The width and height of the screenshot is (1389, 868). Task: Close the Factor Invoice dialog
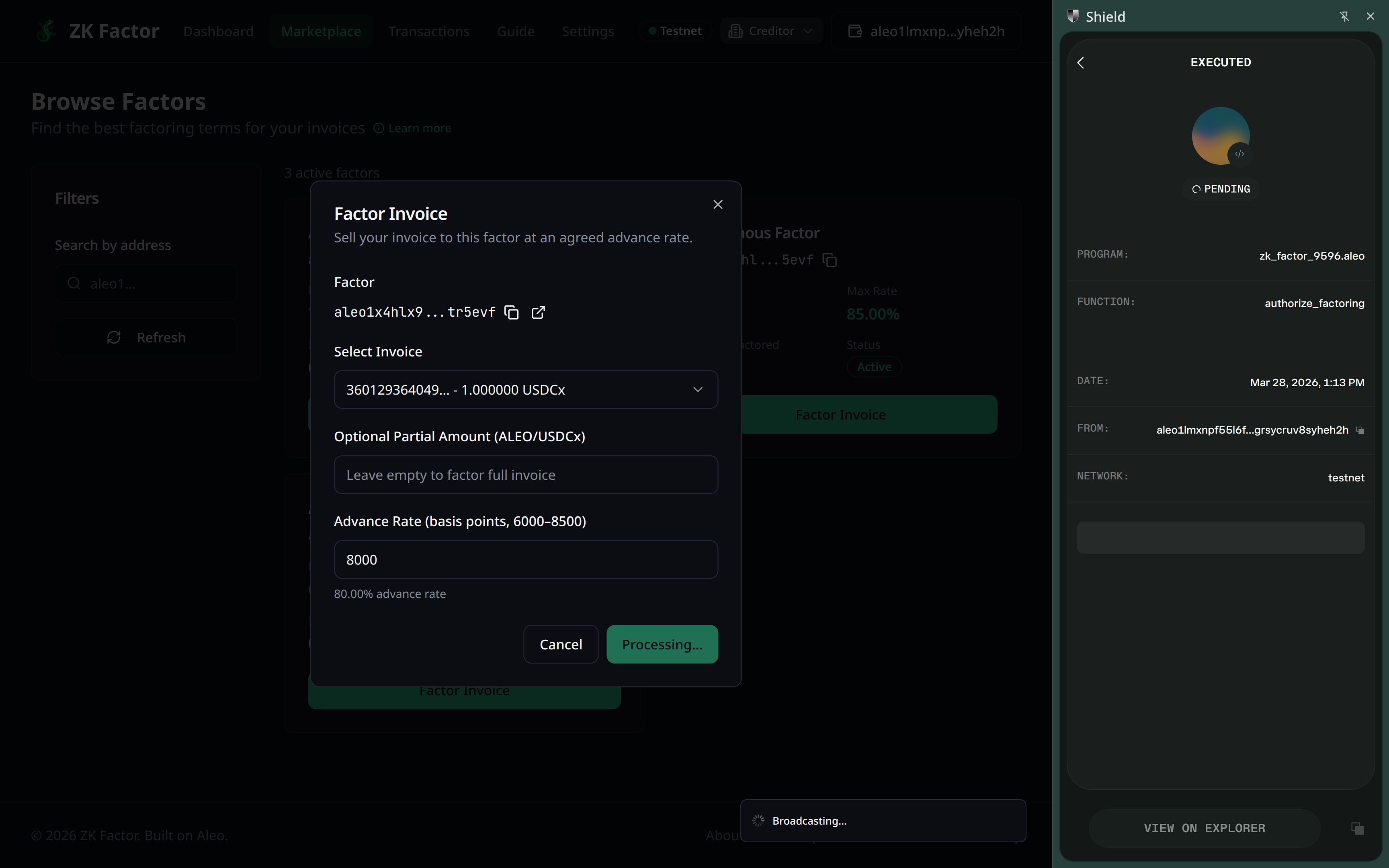717,204
